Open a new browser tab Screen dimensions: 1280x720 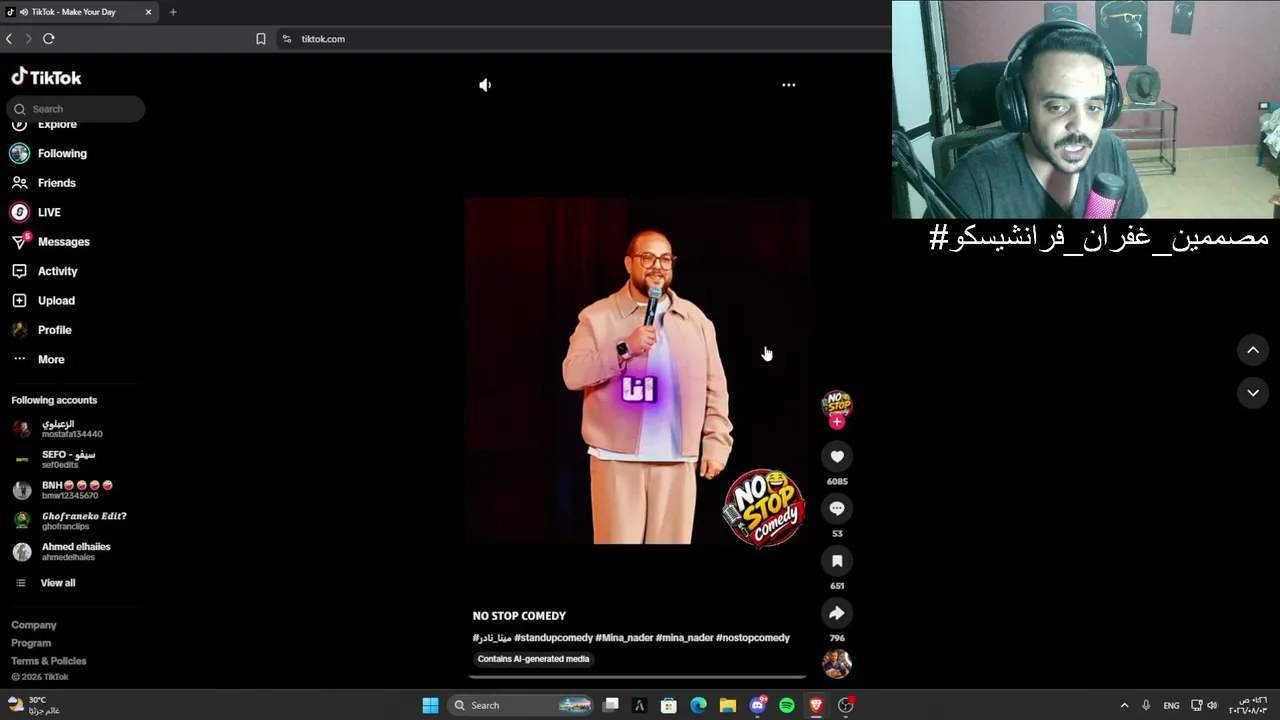click(x=173, y=12)
